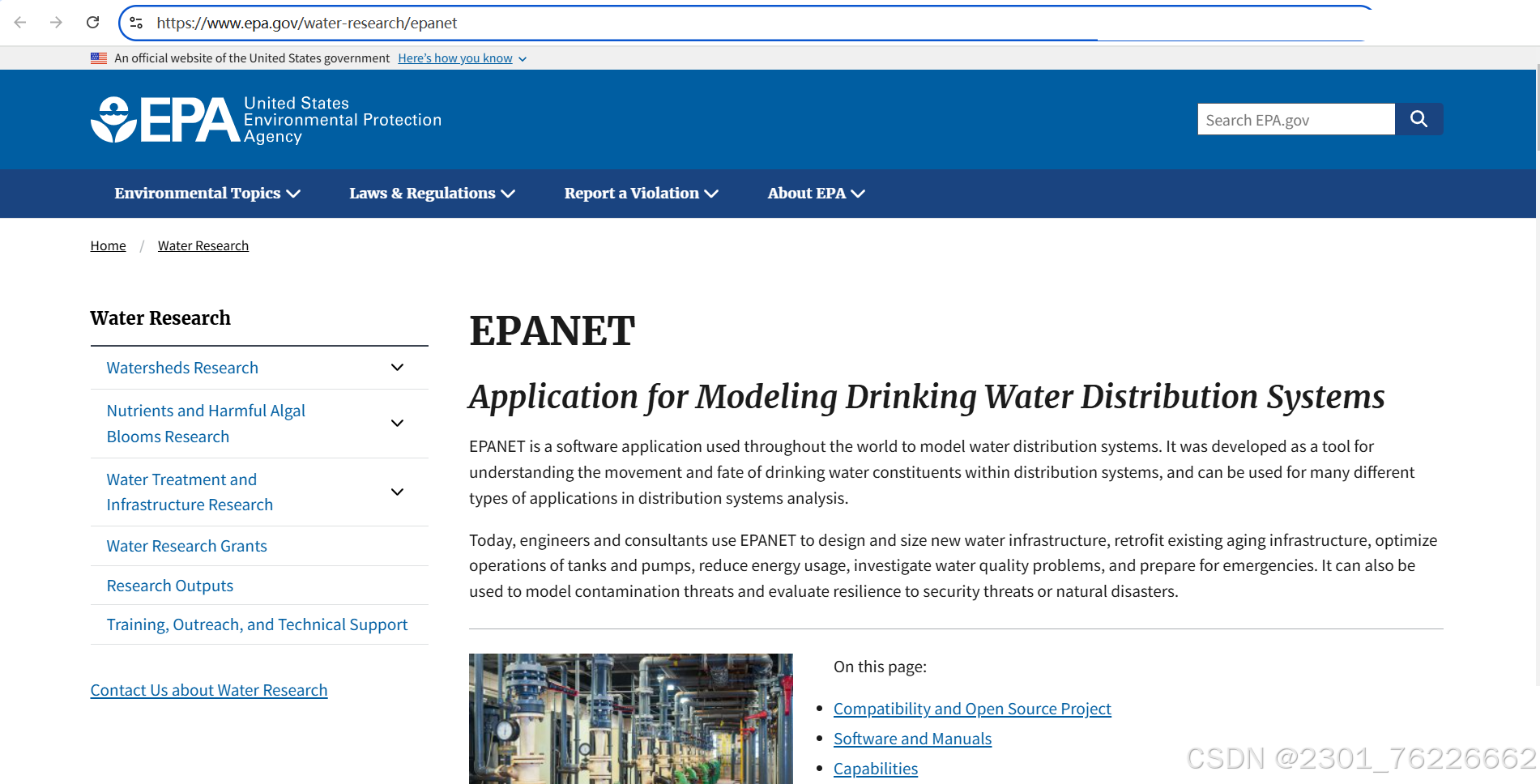Click United States Environmental Protection Agency text

click(x=343, y=120)
